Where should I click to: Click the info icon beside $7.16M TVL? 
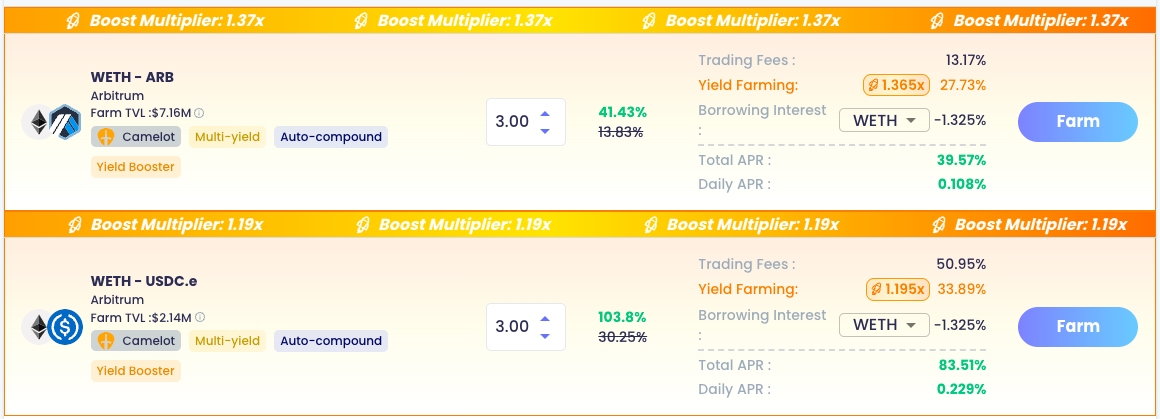click(x=199, y=113)
